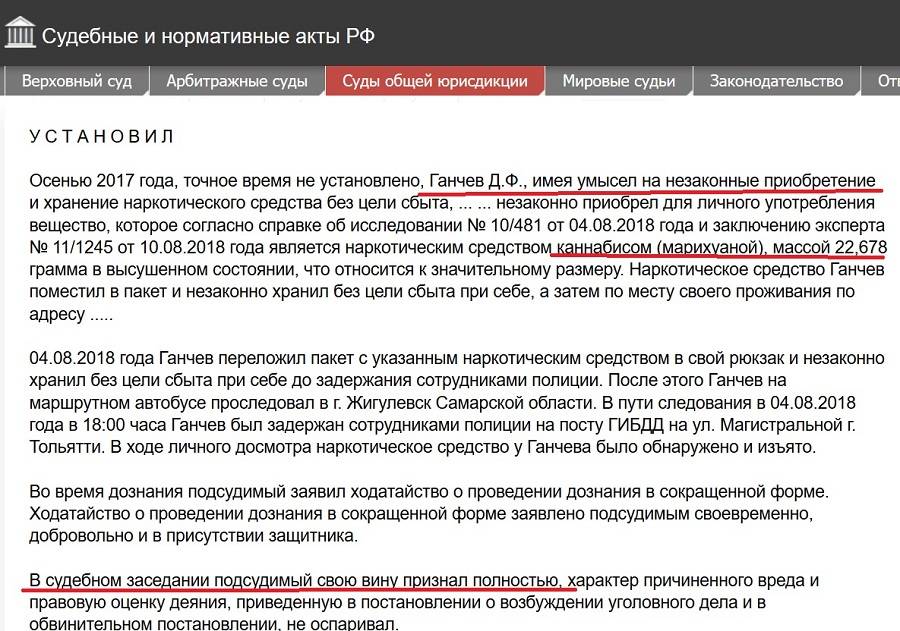The image size is (900, 631).
Task: Click the phrase В судебном заседании подсудимый
Action: [x=170, y=580]
